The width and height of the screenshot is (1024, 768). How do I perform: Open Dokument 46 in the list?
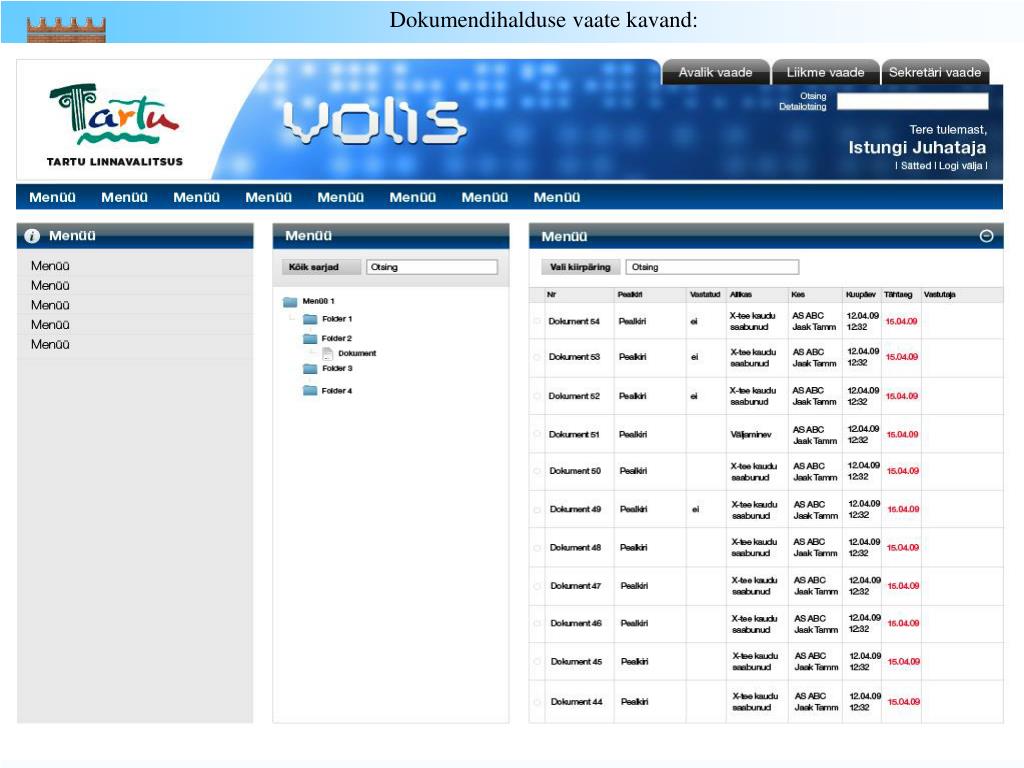click(576, 624)
